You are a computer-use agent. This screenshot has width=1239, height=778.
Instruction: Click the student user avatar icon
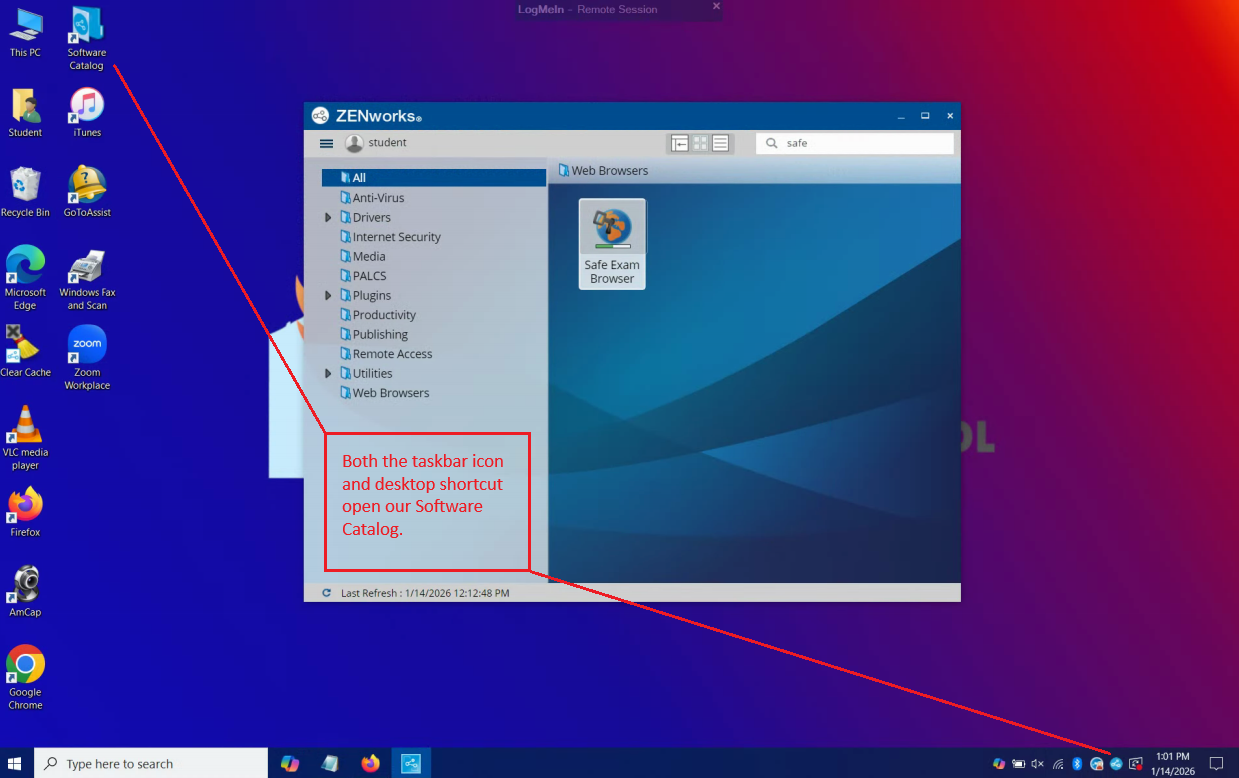click(x=354, y=143)
